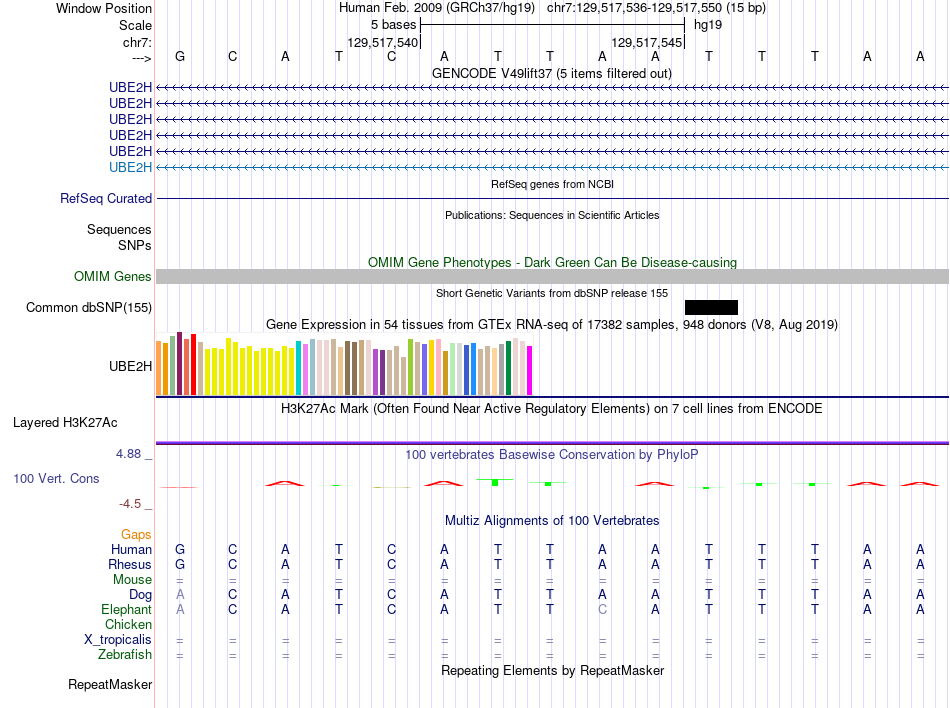Select the chr7: ruler label
This screenshot has width=950, height=708.
tap(137, 42)
